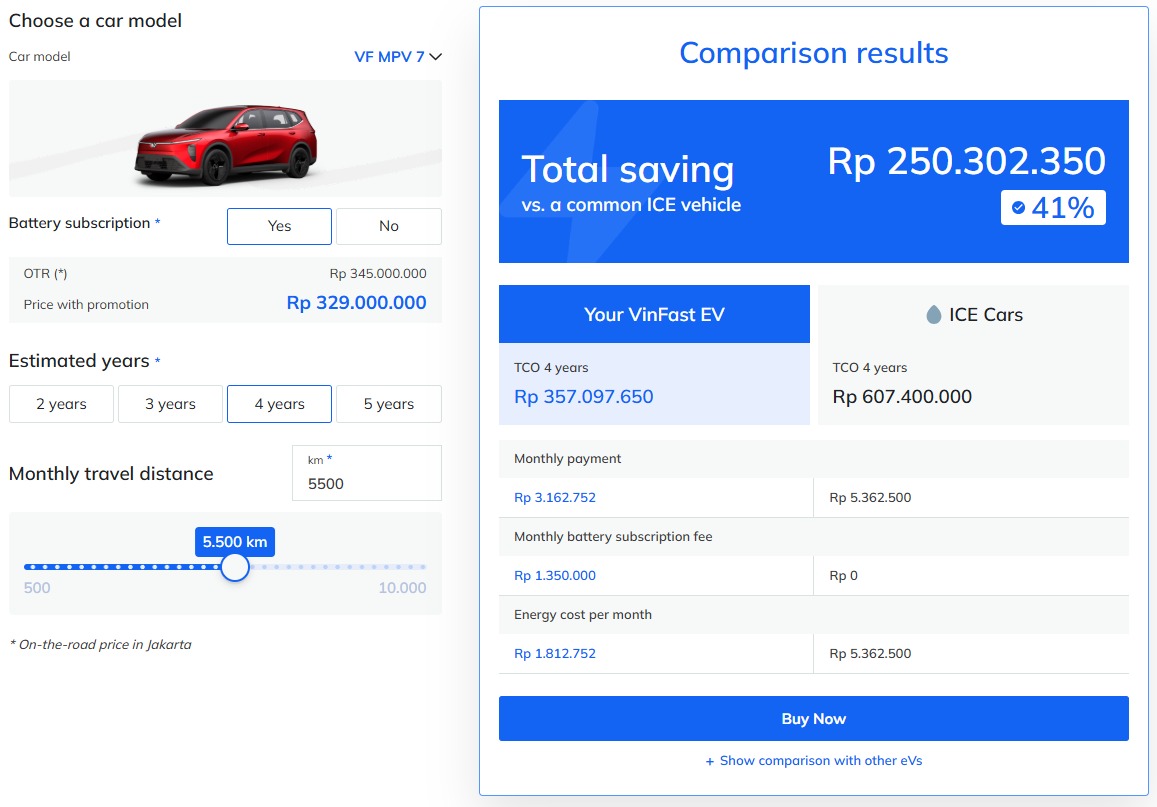Choose 4 years estimate
The height and width of the screenshot is (807, 1157).
point(279,404)
